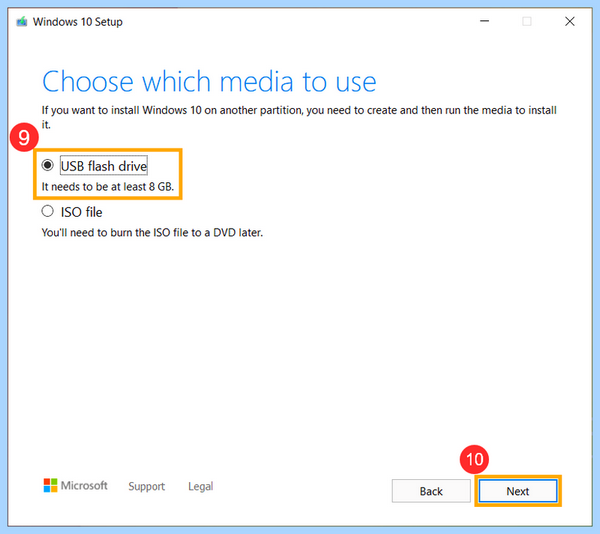Click the "USB flash drive" label text
This screenshot has height=534, width=600.
click(104, 166)
